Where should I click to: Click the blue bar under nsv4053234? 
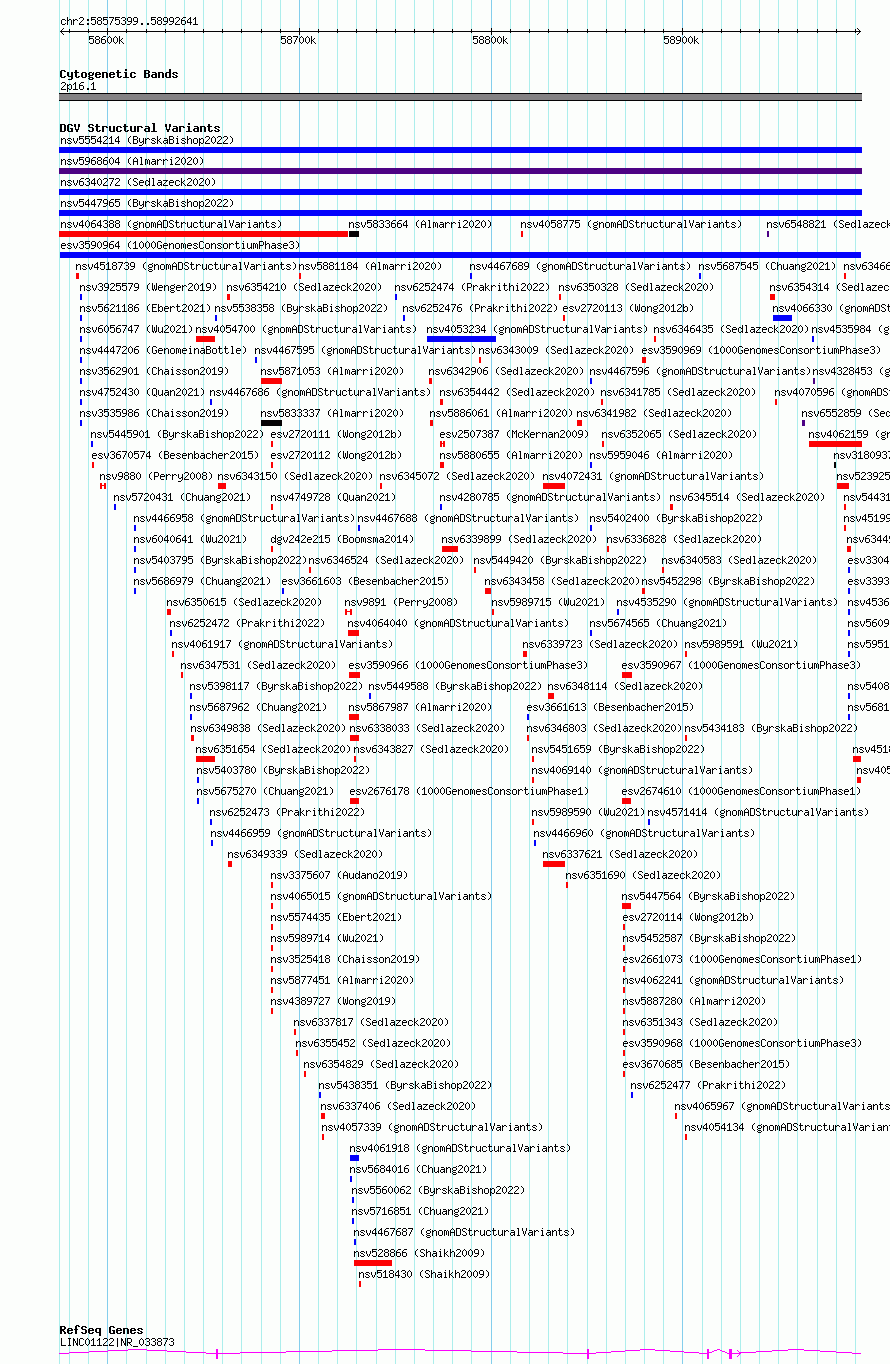click(x=462, y=339)
